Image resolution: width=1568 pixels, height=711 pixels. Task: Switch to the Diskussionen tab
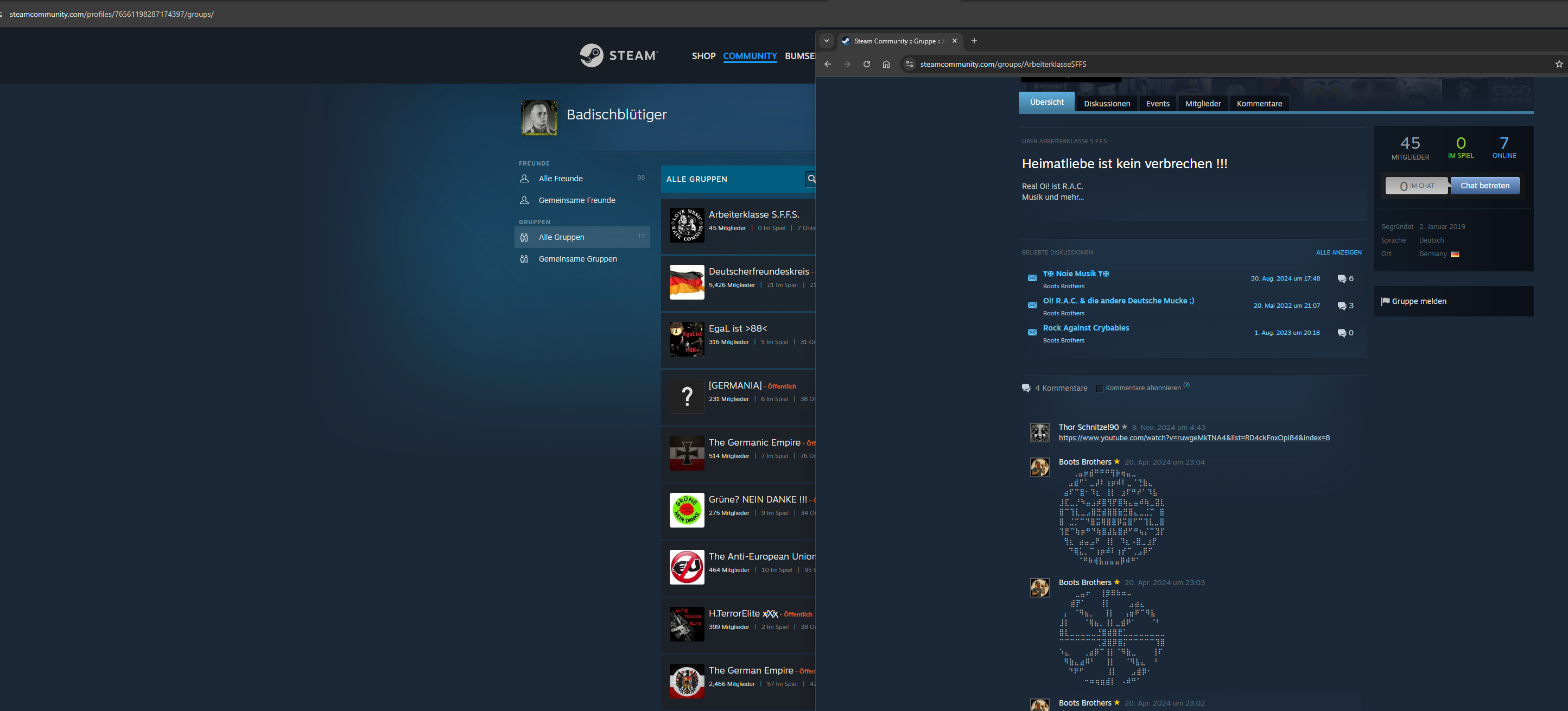point(1107,104)
